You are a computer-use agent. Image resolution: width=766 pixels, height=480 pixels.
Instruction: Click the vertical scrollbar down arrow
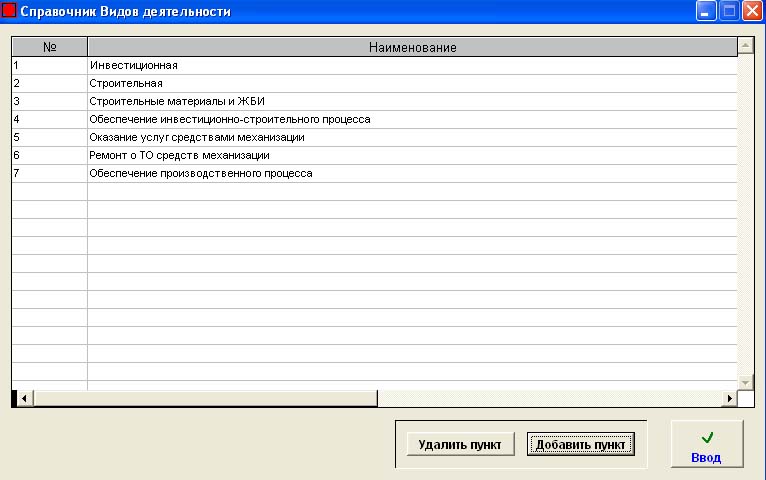[x=745, y=382]
